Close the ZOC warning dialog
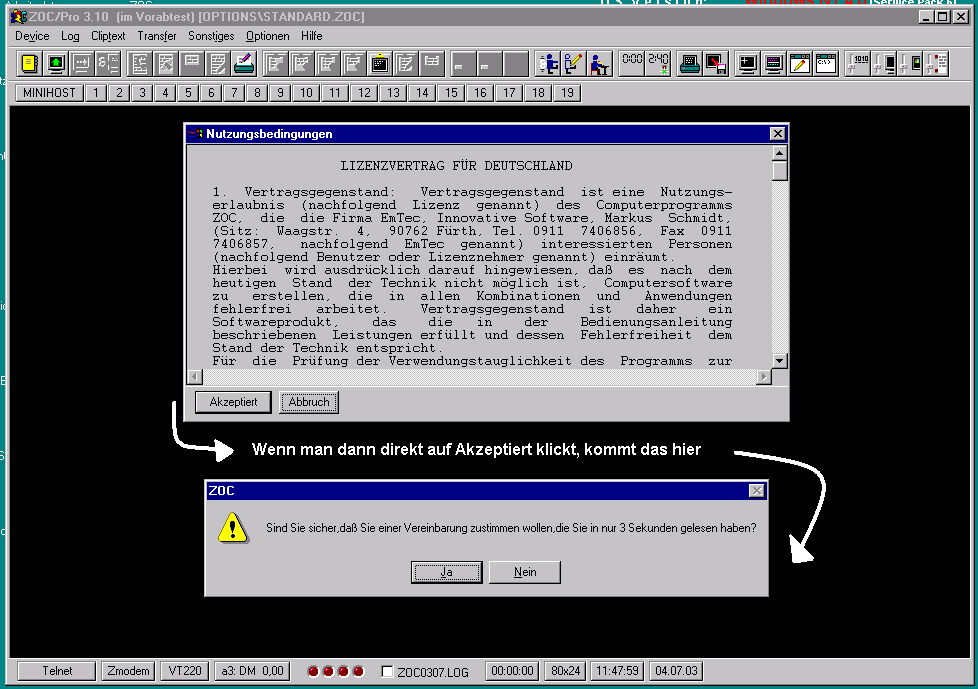The height and width of the screenshot is (689, 978). click(757, 491)
